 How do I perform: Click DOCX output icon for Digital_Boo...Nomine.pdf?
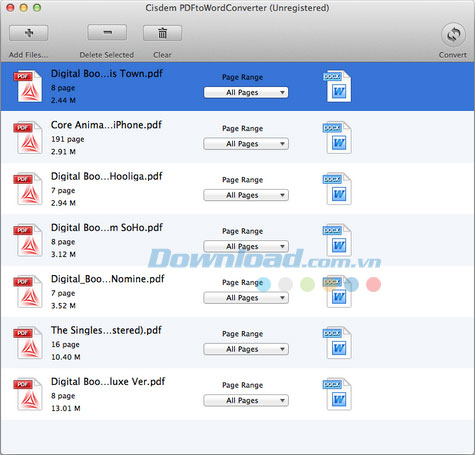pos(337,292)
